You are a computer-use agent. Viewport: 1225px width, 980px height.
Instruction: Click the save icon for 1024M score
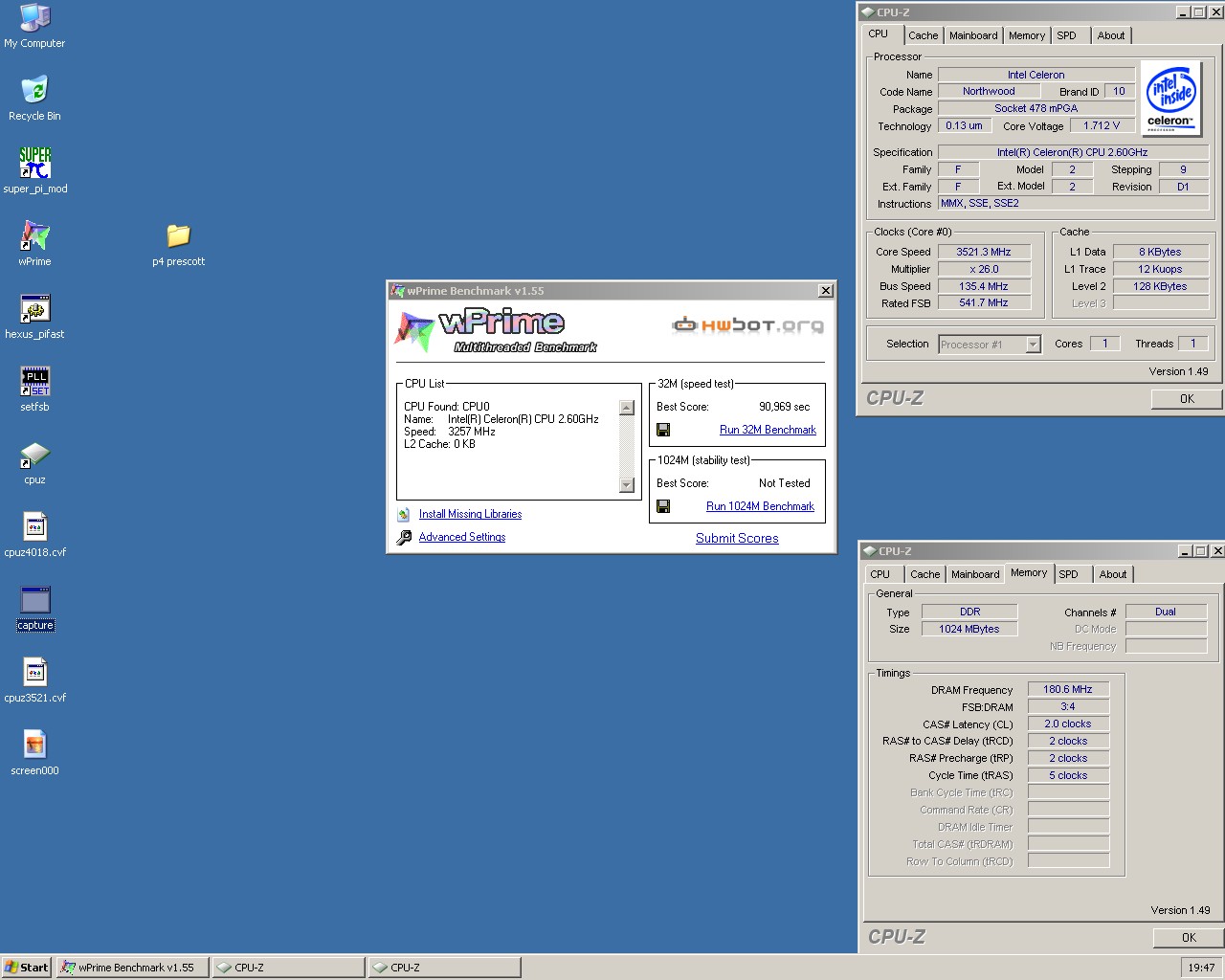pos(662,506)
